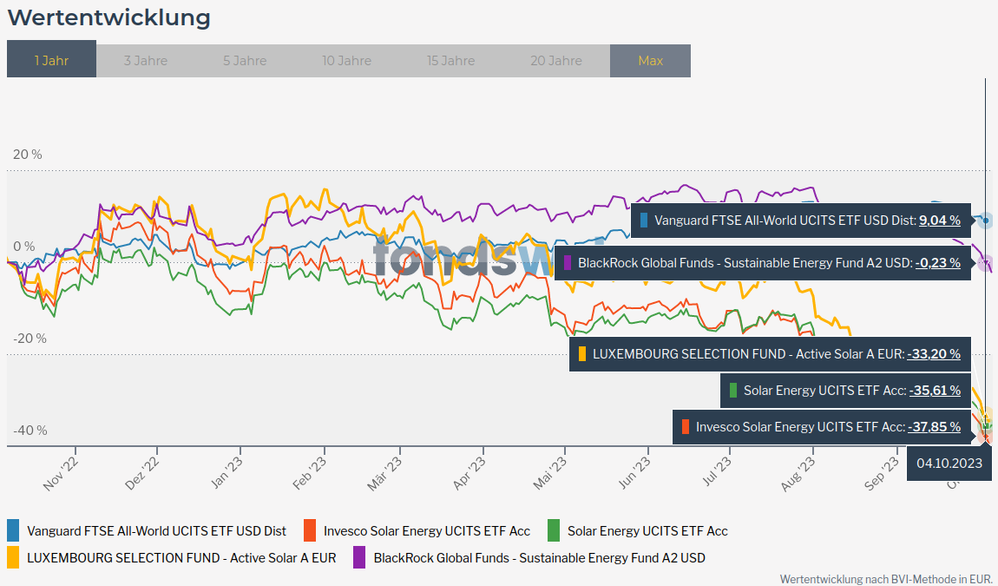Toggle Vanguard FTSE All-World legend label
The width and height of the screenshot is (998, 586).
coord(157,531)
